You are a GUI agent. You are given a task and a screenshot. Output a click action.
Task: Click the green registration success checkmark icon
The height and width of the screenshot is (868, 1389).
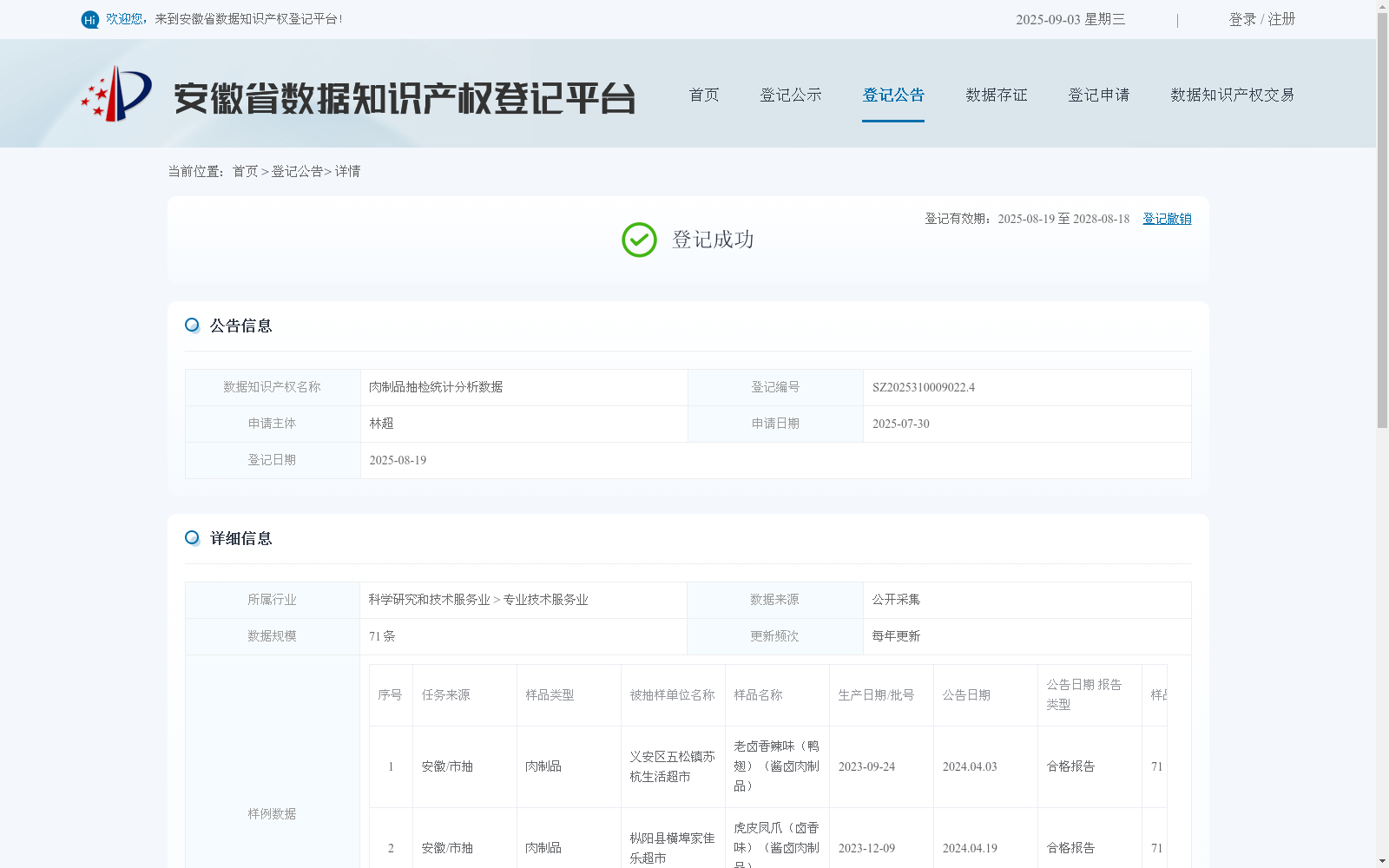tap(639, 240)
